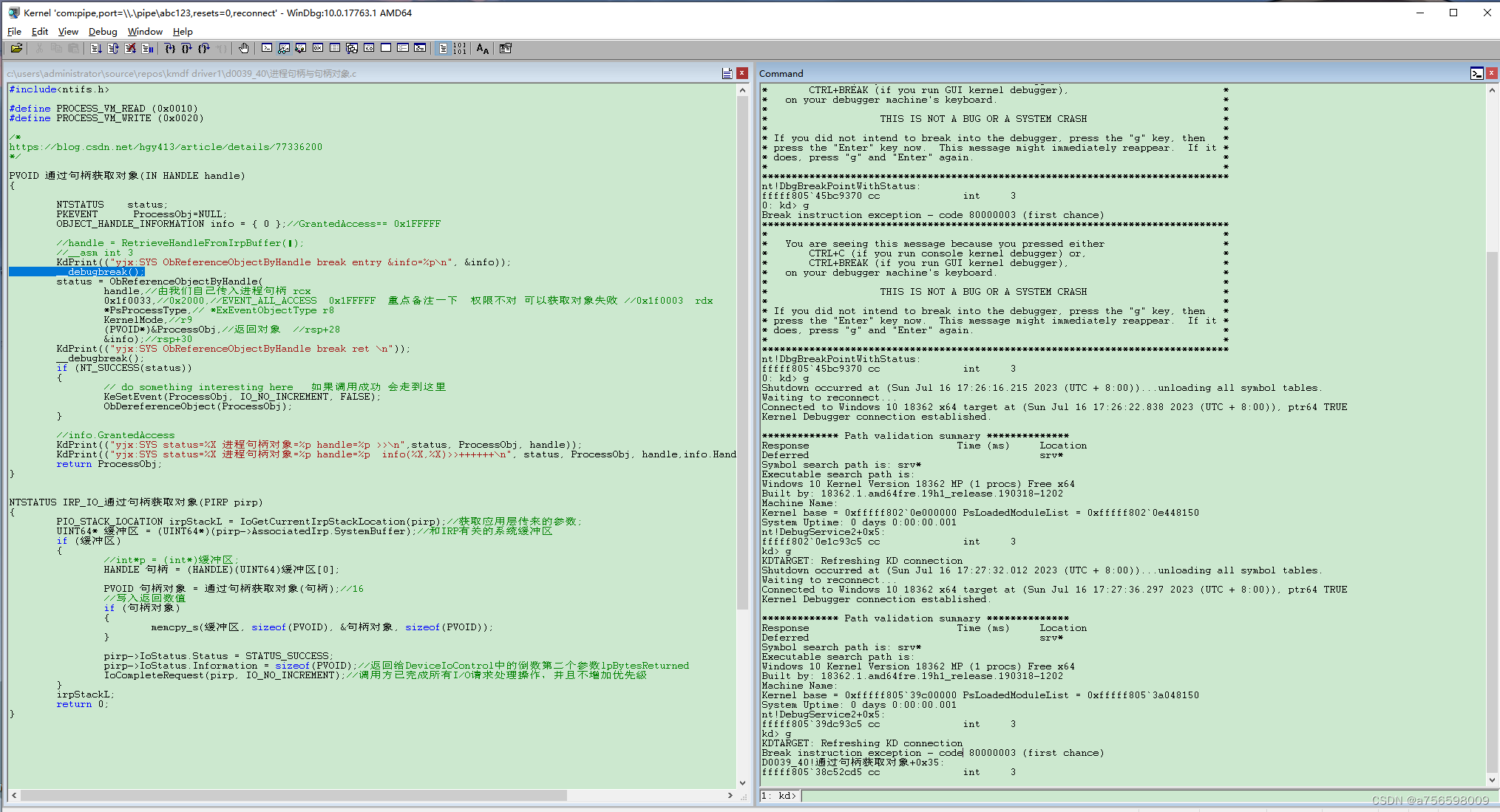This screenshot has width=1500, height=812.
Task: Open the Debug menu
Action: 101,32
